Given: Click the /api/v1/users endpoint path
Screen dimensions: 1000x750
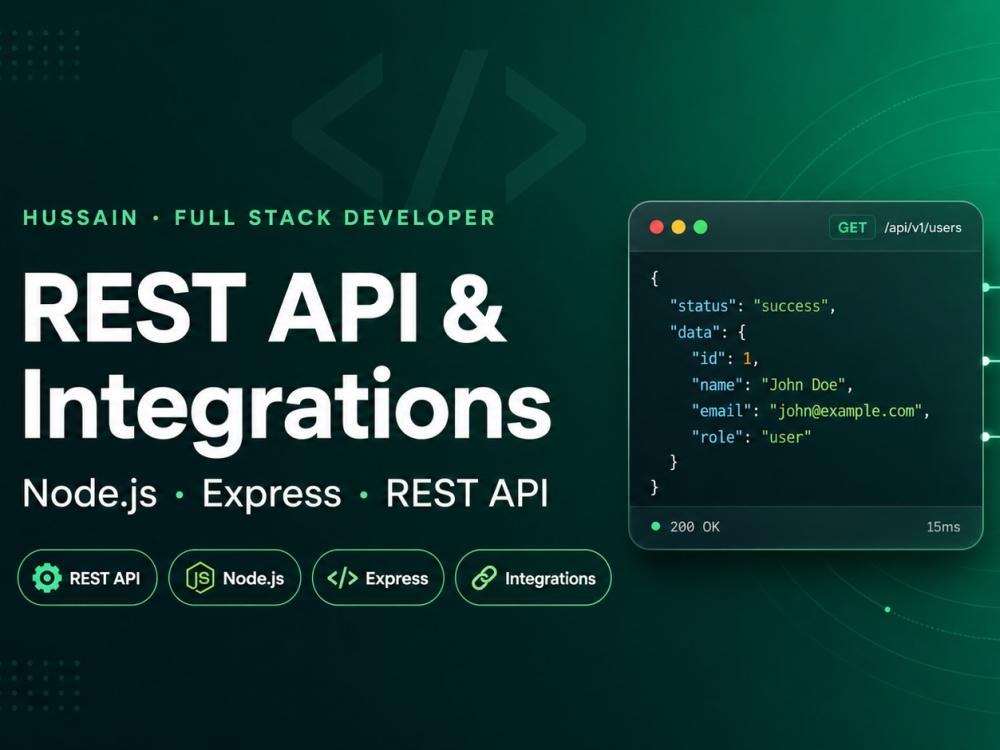Looking at the screenshot, I should click(923, 228).
